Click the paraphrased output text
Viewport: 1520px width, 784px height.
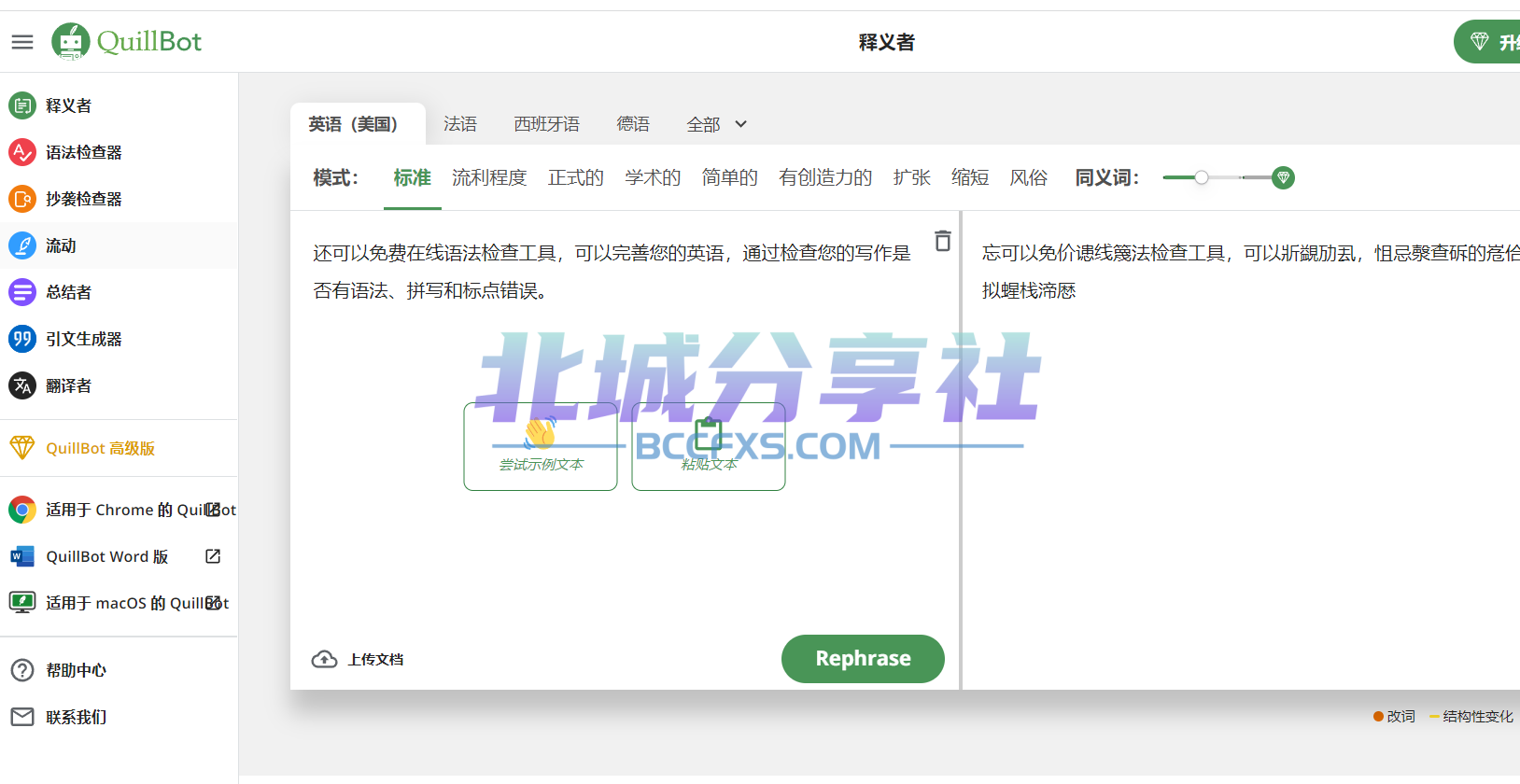[1250, 272]
